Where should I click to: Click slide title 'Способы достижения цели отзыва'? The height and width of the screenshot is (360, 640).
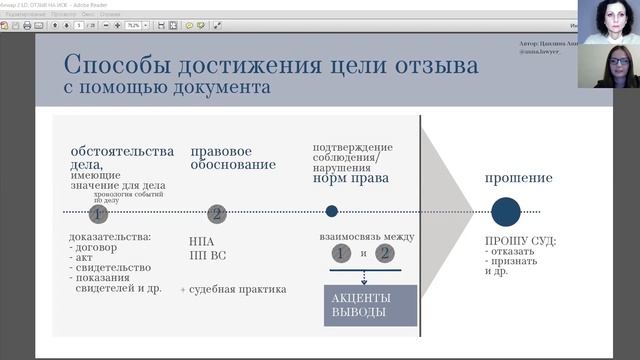pyautogui.click(x=271, y=64)
